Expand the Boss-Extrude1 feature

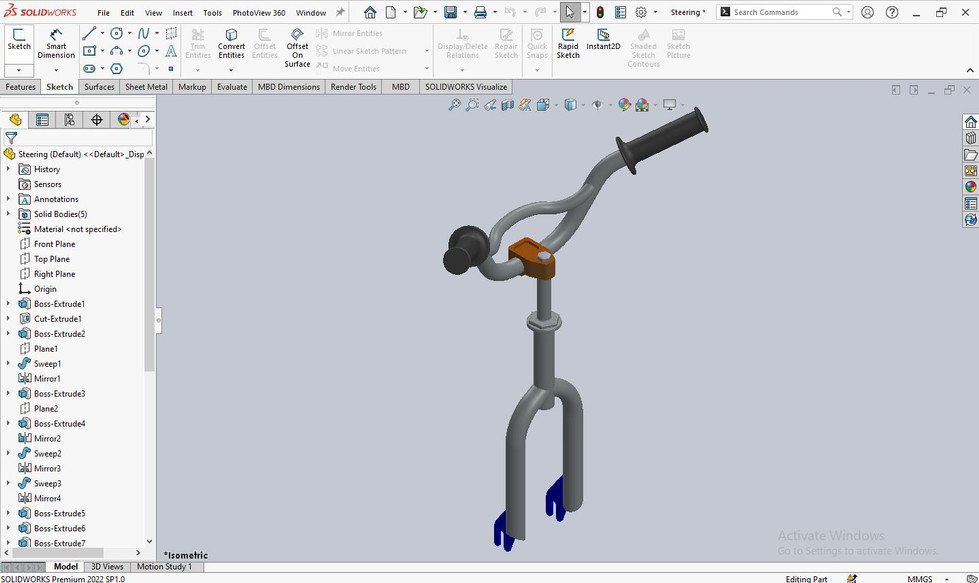[8, 304]
